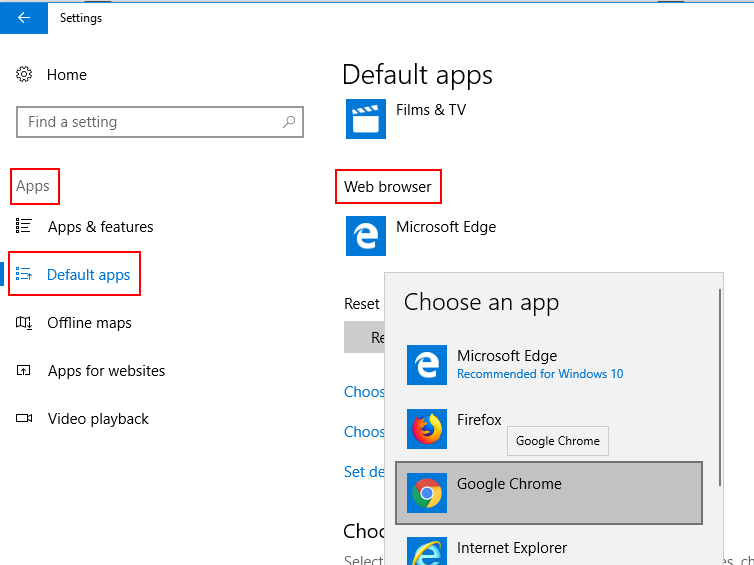754x565 pixels.
Task: Open the Offline maps icon
Action: [24, 322]
